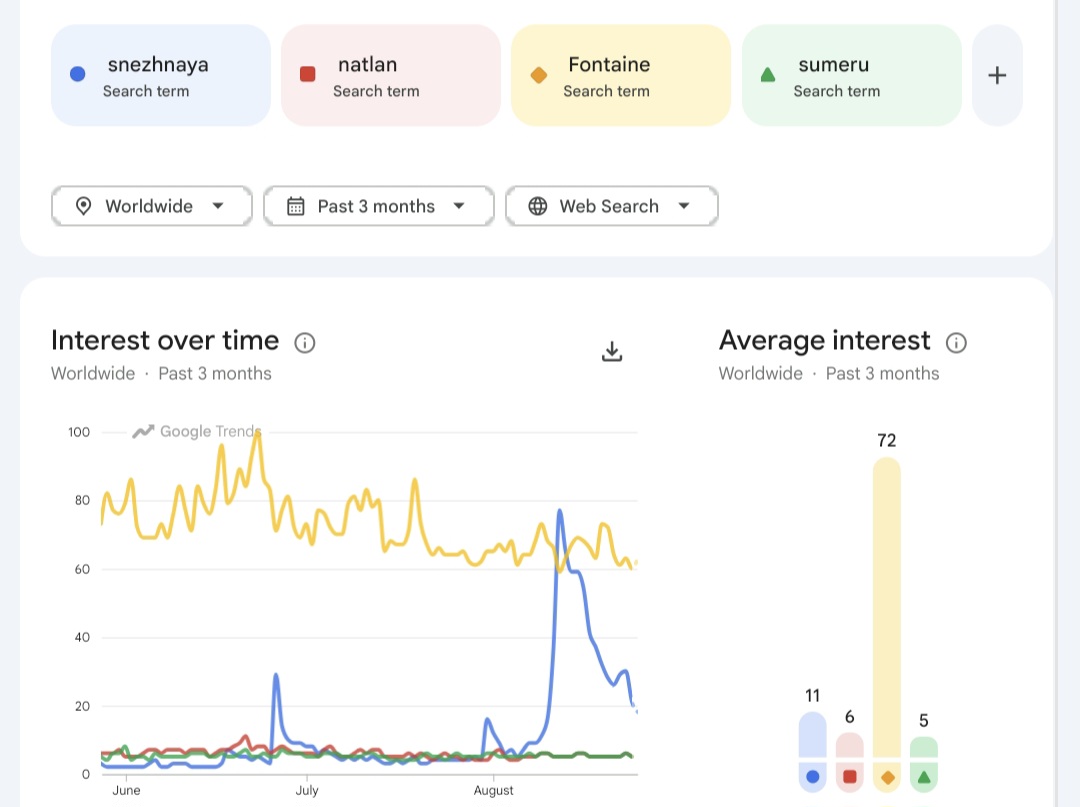This screenshot has height=807, width=1080.
Task: Click the blue circle icon on the snezhnaya card
Action: click(x=78, y=74)
